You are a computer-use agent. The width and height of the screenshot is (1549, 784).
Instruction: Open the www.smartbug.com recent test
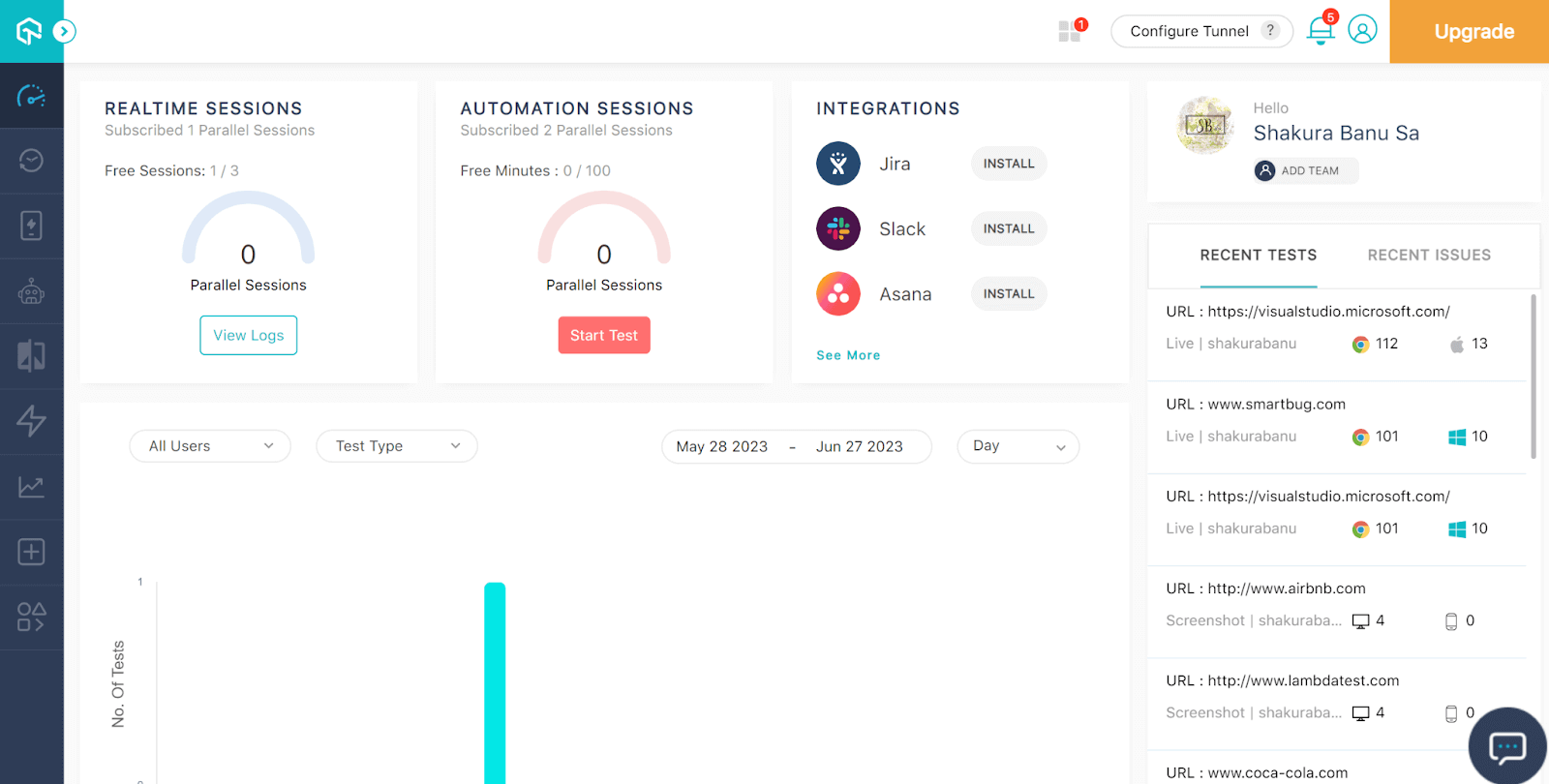(1337, 428)
